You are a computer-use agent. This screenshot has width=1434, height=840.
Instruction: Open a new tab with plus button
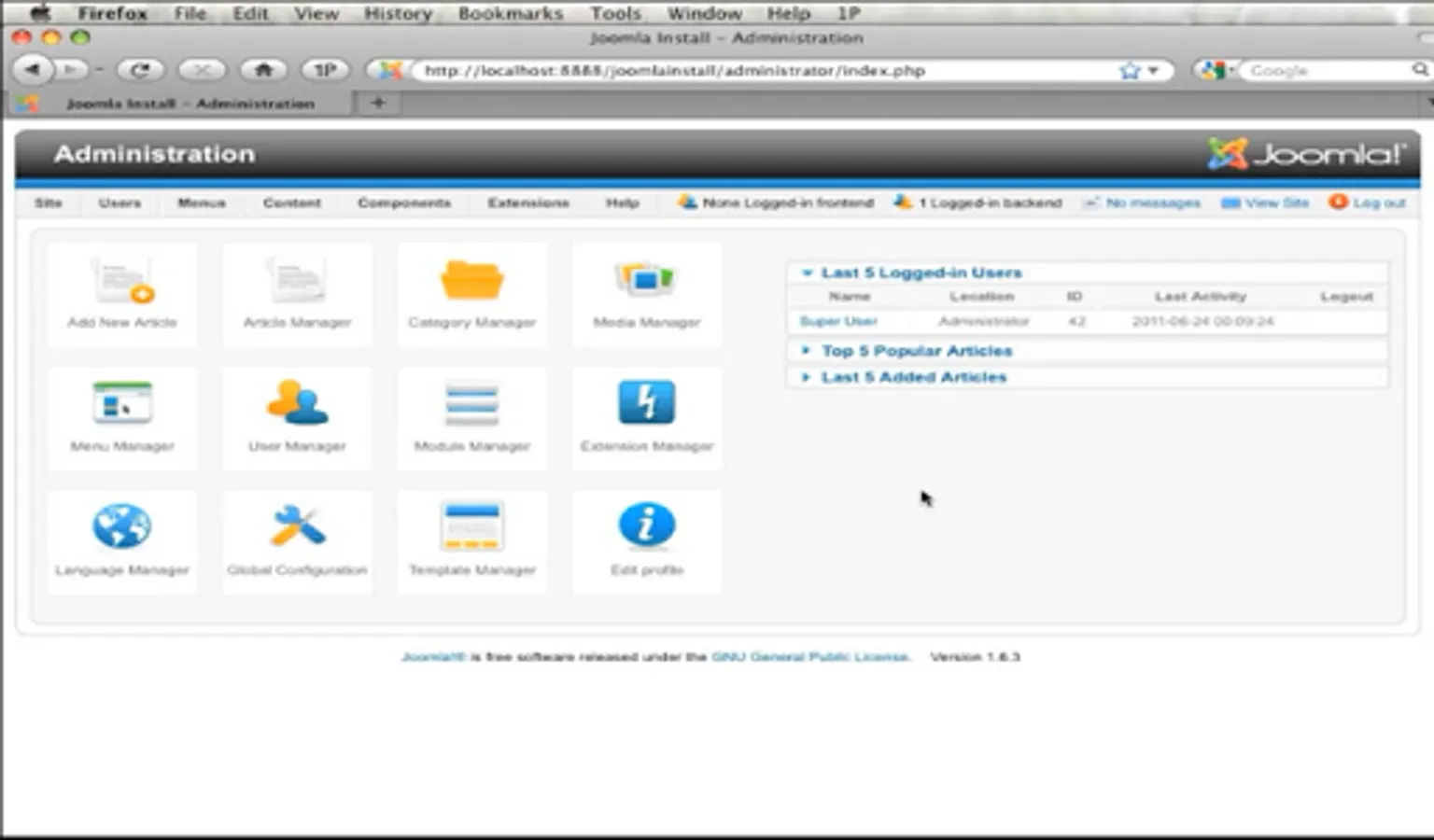(378, 103)
